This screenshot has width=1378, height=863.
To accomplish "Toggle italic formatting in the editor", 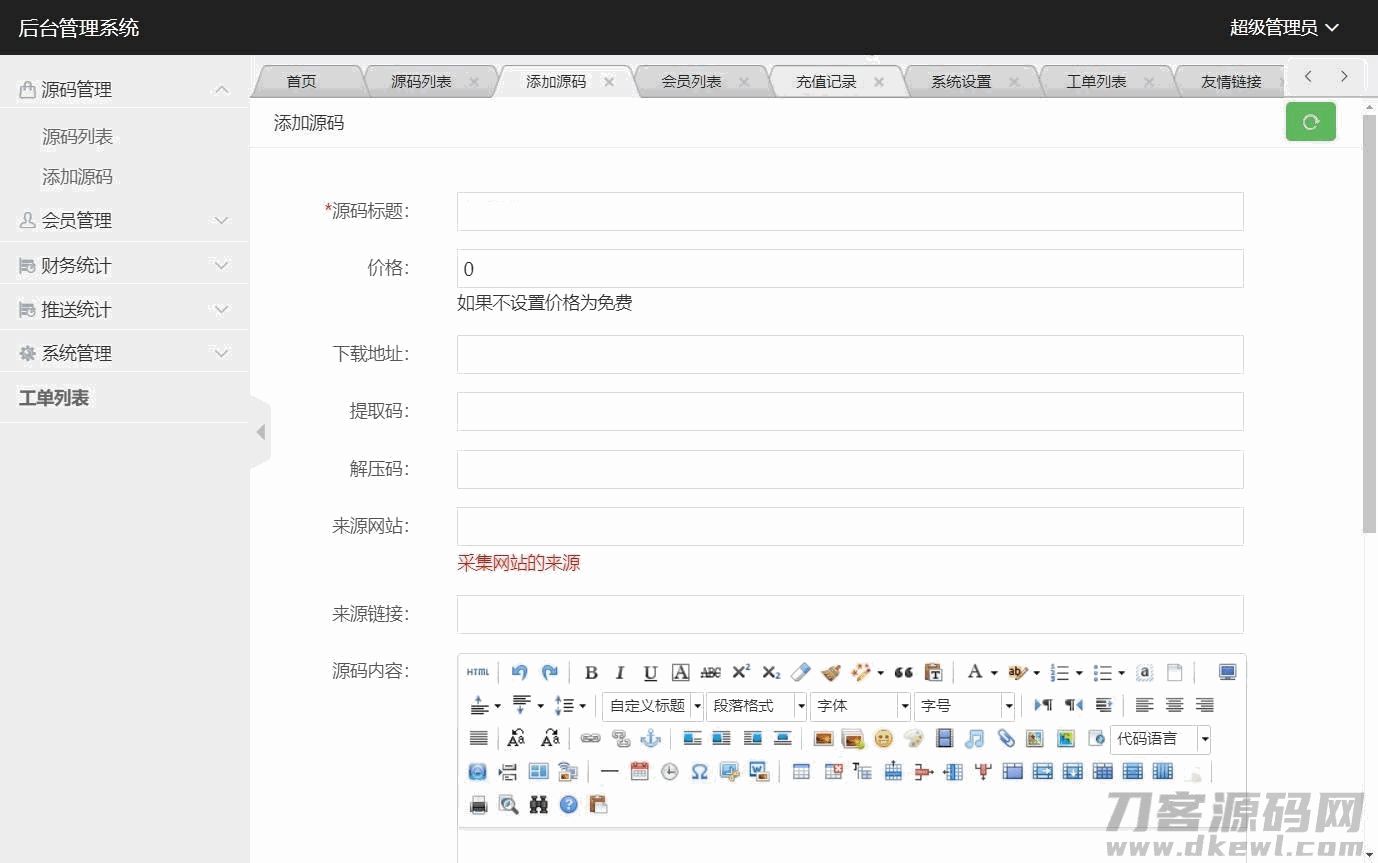I will pos(620,673).
